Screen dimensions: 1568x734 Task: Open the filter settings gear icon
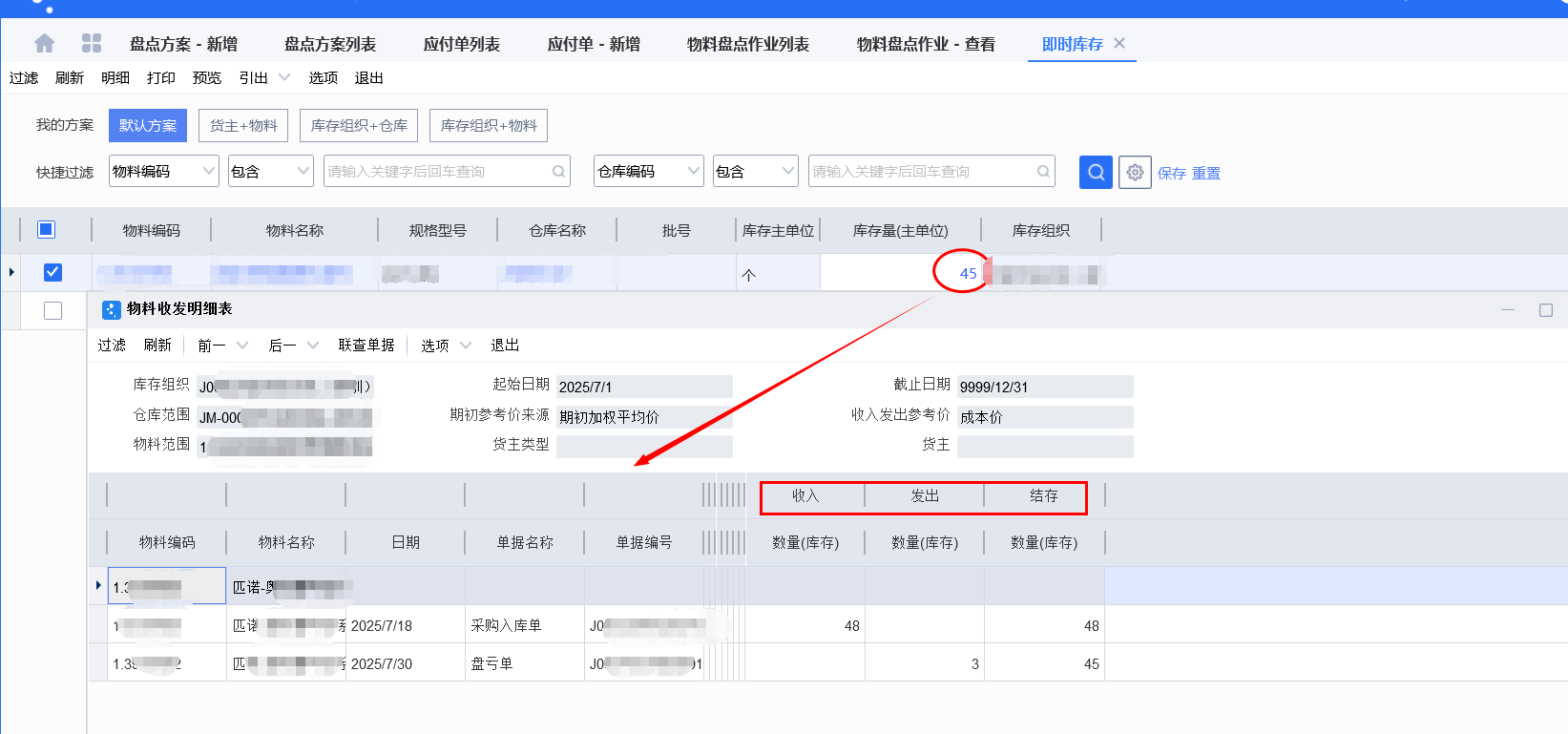[1135, 172]
